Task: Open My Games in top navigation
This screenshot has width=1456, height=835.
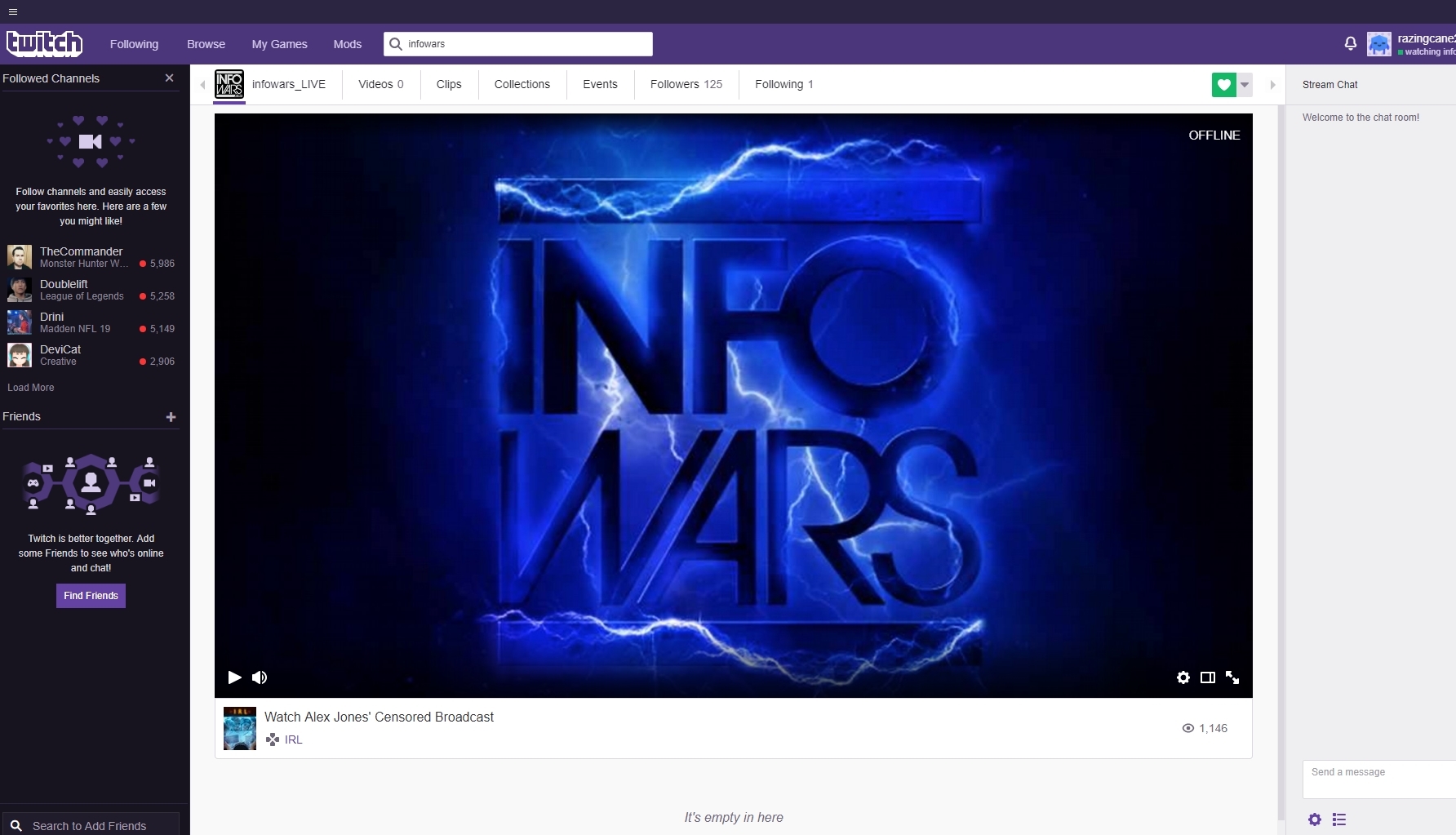Action: [x=280, y=44]
